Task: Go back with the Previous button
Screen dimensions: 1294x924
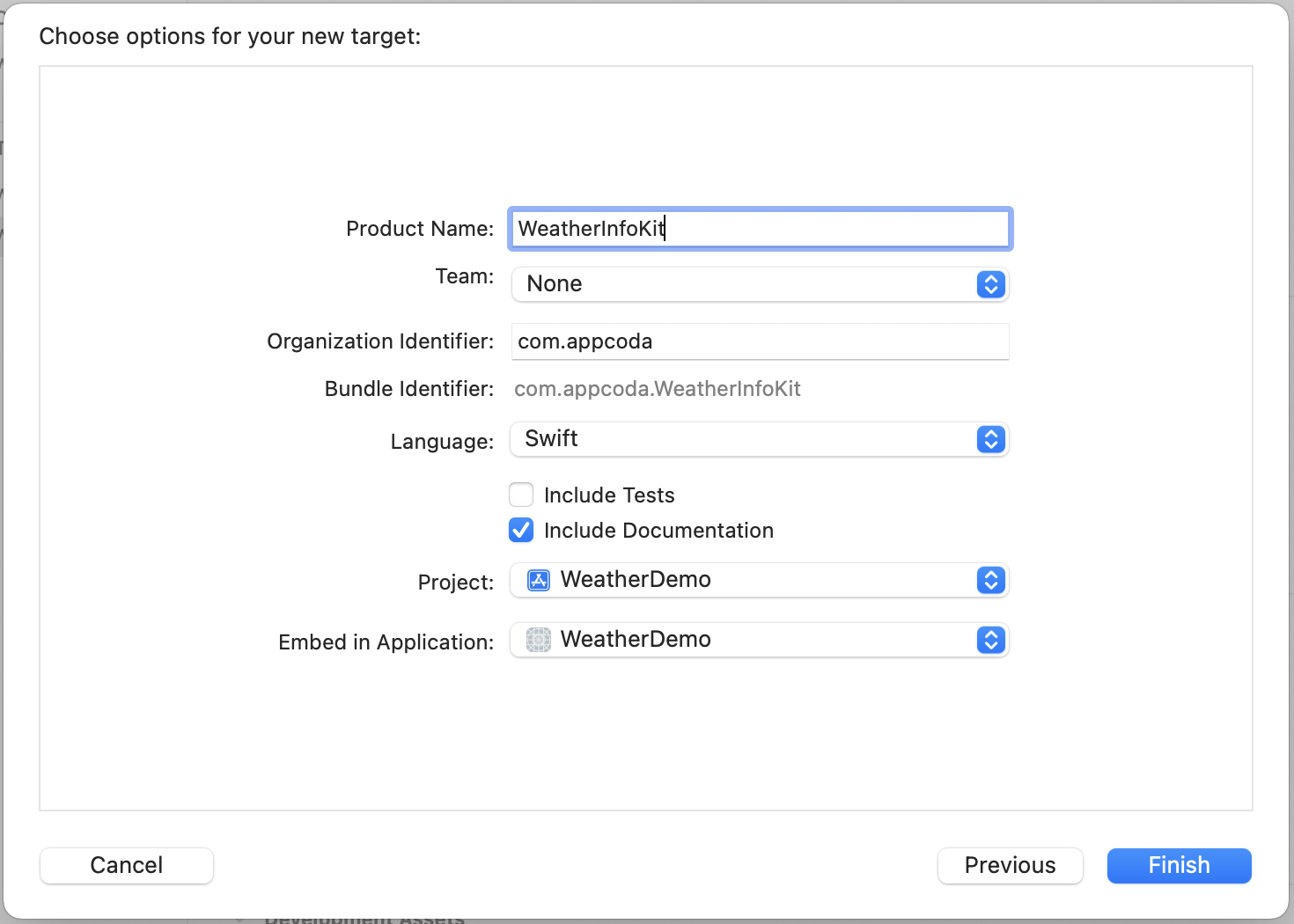Action: point(1010,865)
